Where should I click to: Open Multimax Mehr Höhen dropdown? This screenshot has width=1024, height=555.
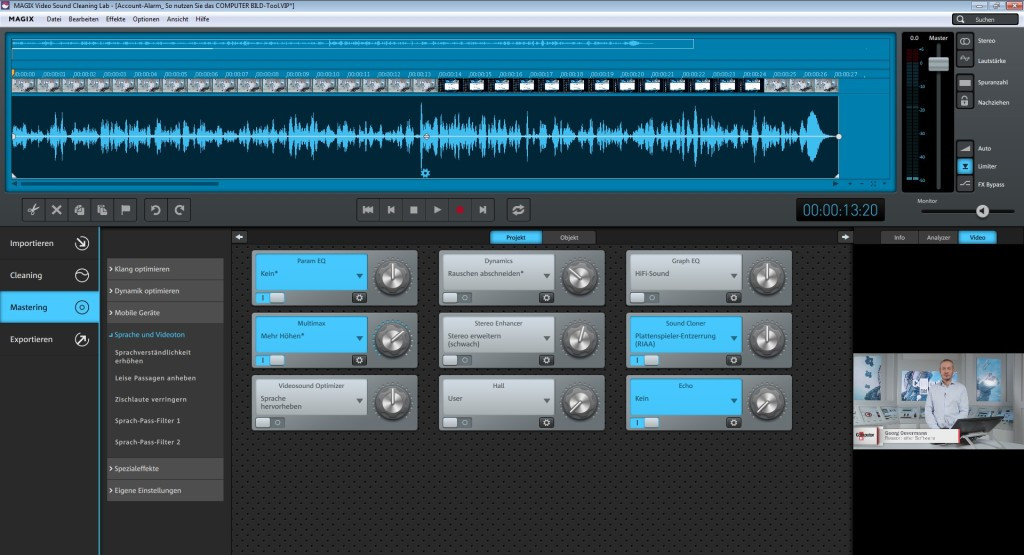359,339
